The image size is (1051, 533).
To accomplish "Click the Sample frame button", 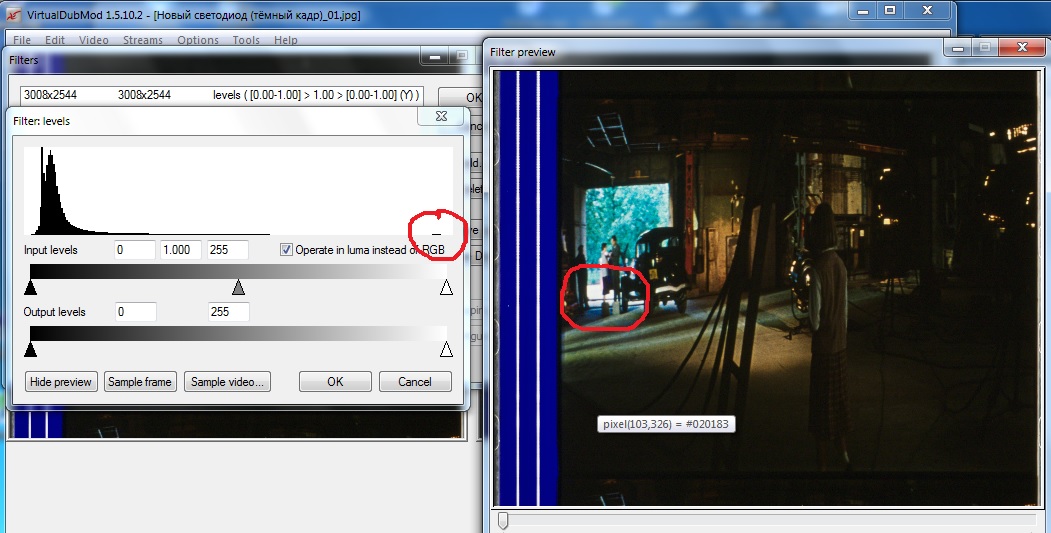I will (140, 381).
